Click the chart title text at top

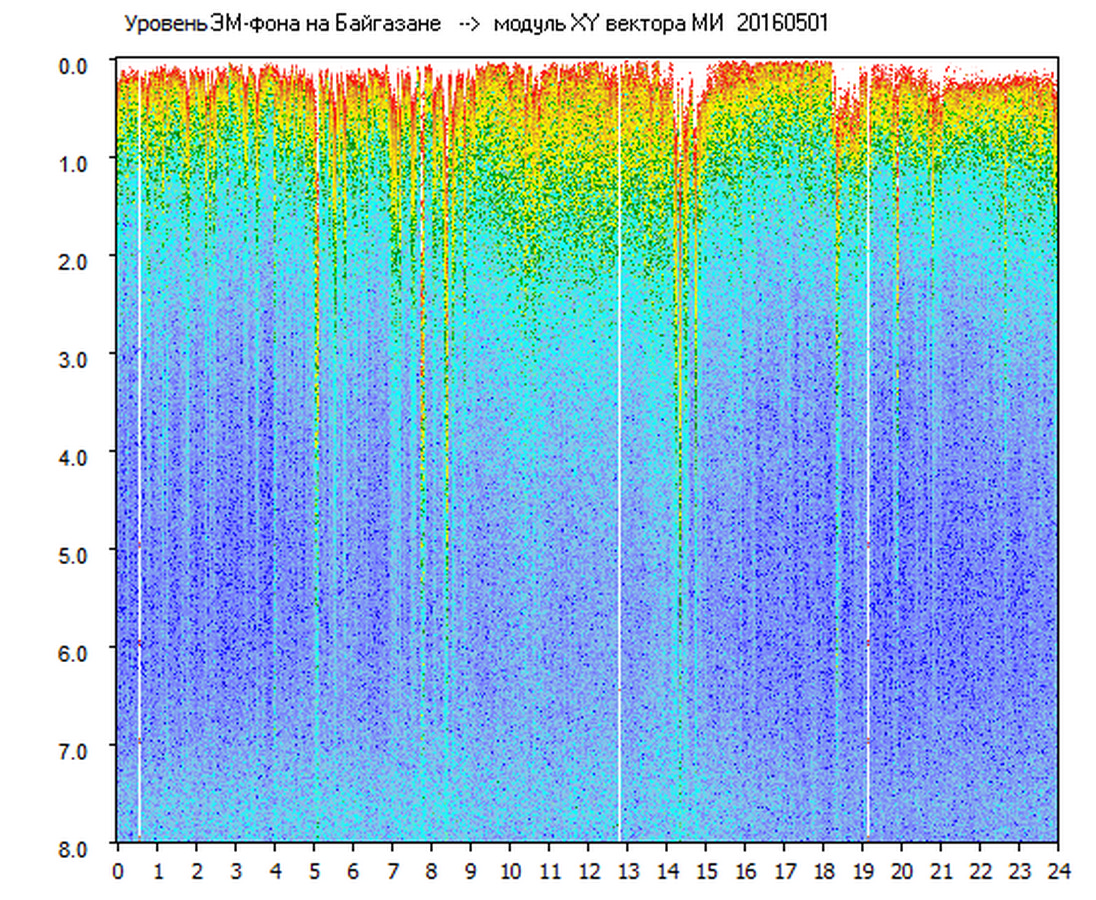[475, 24]
